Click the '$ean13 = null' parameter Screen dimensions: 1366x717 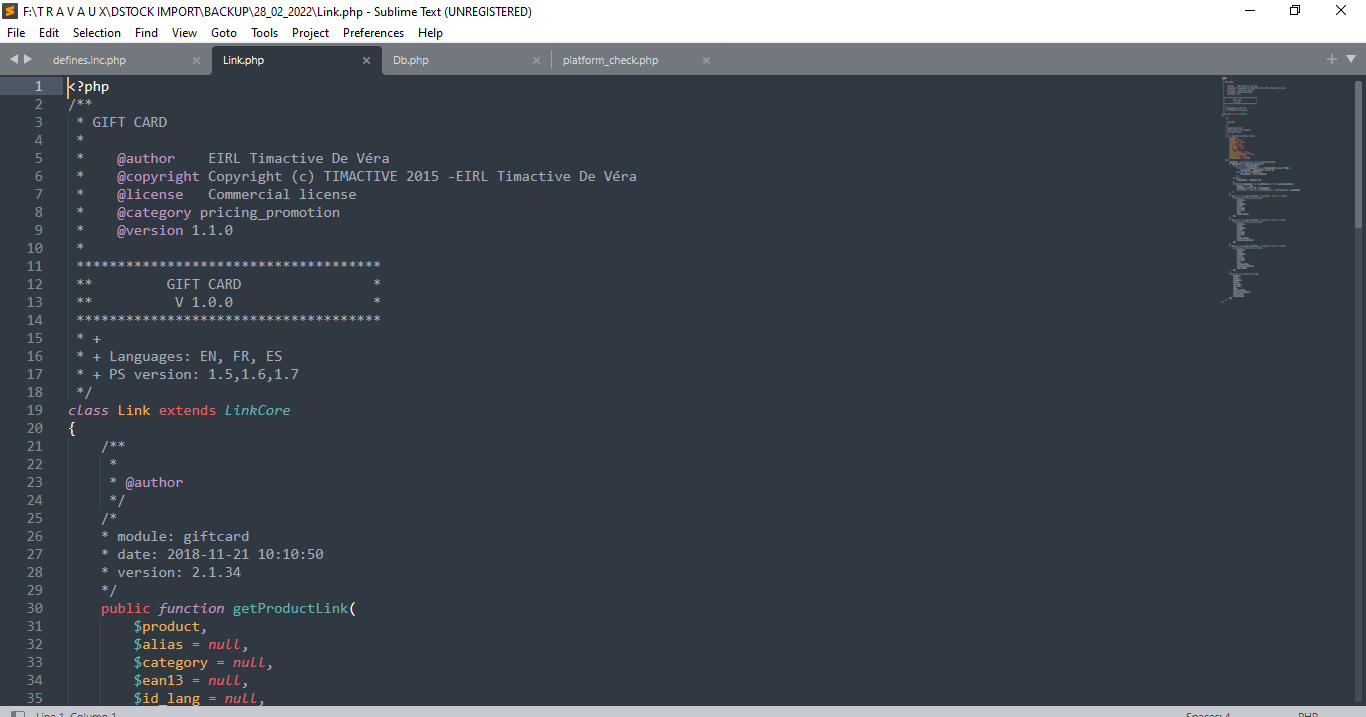[187, 680]
